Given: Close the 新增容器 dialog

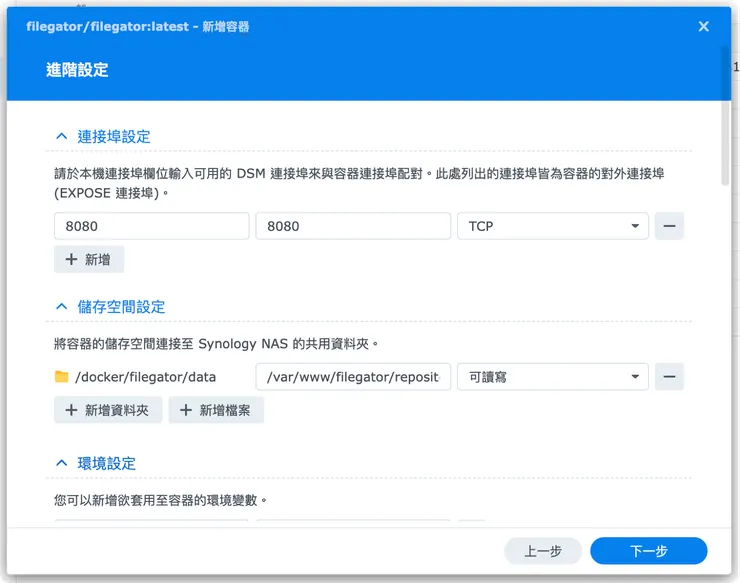Looking at the screenshot, I should 703,26.
